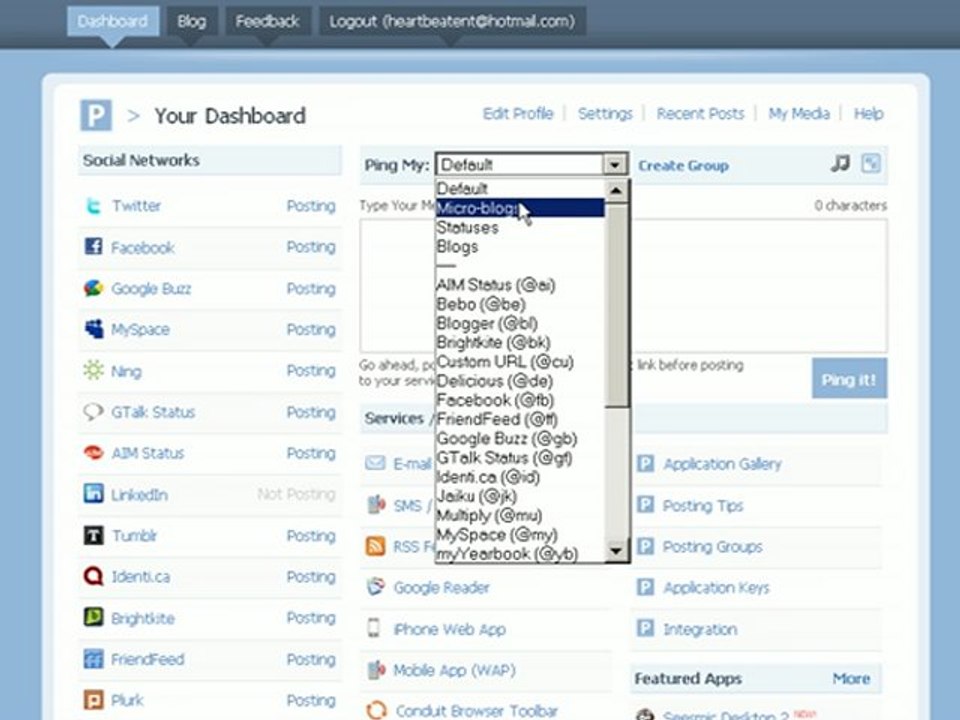960x720 pixels.
Task: Toggle Facebook Posting status
Action: 311,247
